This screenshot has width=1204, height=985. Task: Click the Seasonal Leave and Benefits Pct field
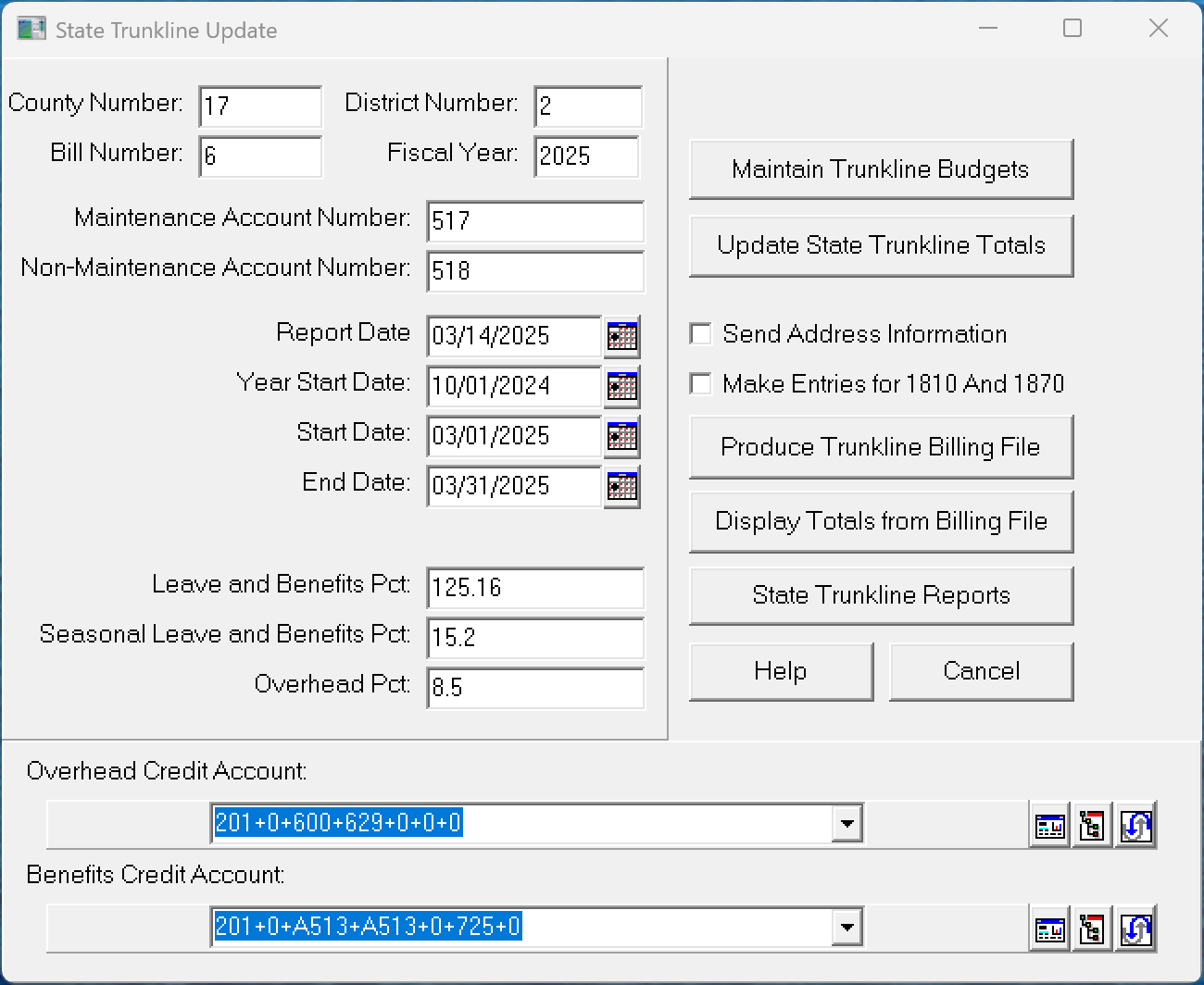click(535, 638)
